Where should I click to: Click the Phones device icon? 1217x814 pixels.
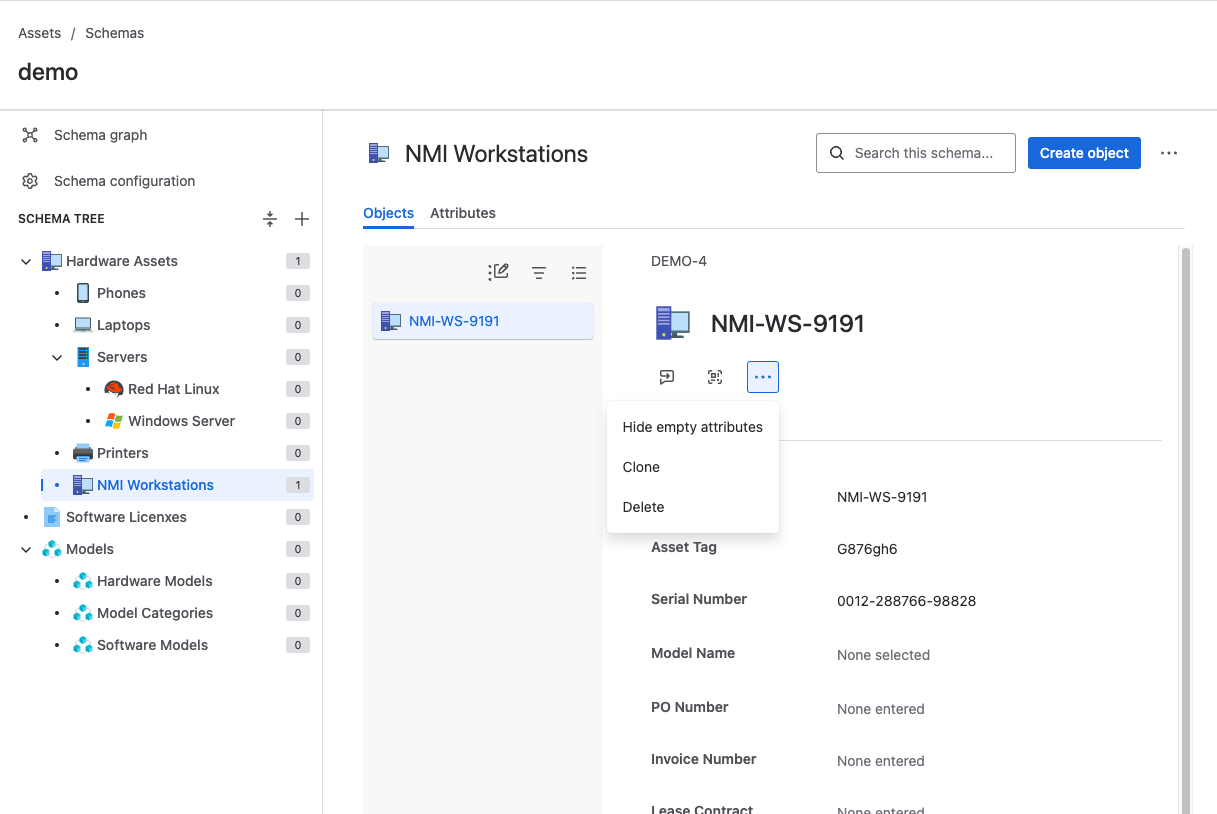[x=83, y=293]
